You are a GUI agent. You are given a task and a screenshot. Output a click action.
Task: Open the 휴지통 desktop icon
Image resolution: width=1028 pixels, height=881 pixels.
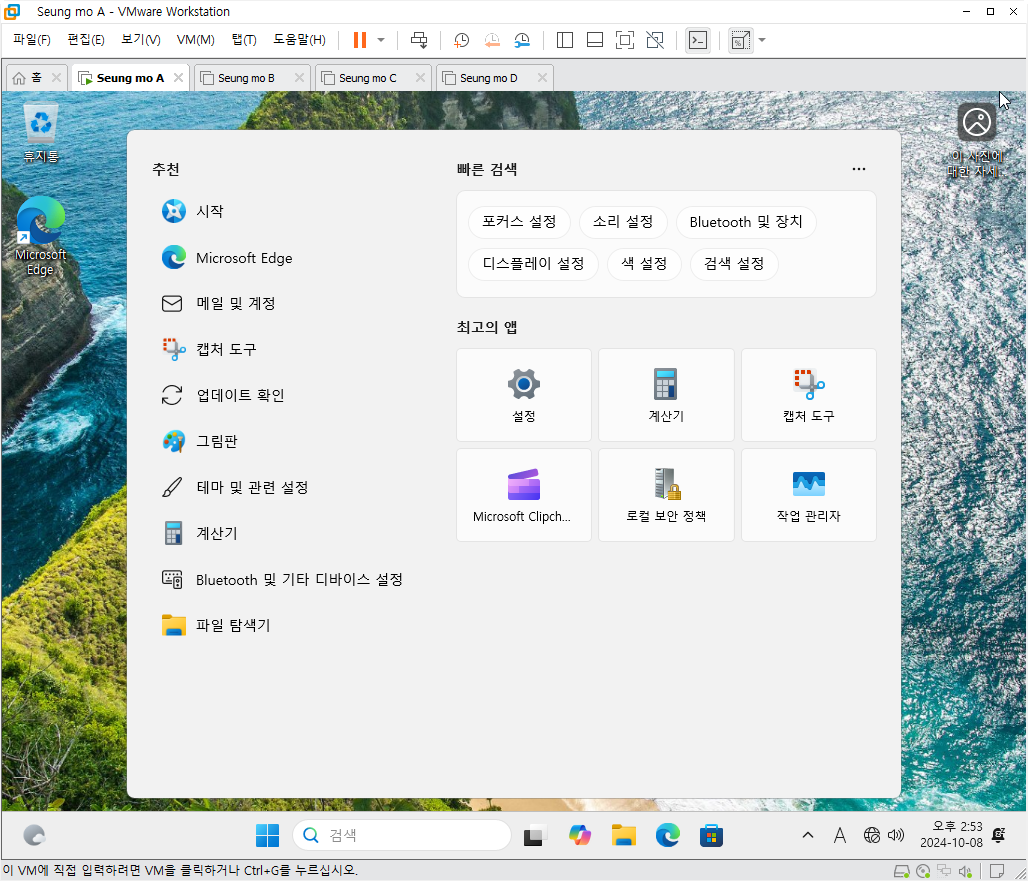point(41,133)
